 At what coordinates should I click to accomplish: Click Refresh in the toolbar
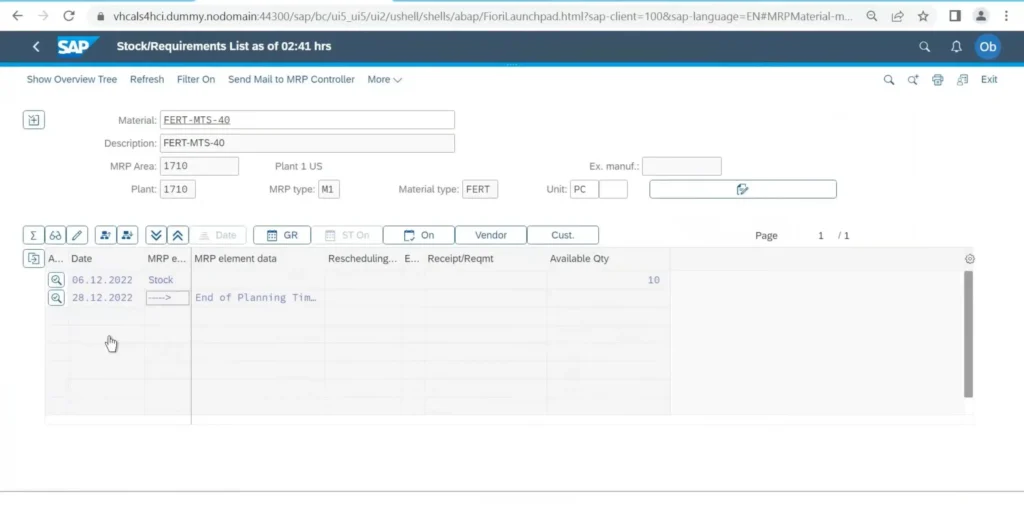(x=147, y=80)
